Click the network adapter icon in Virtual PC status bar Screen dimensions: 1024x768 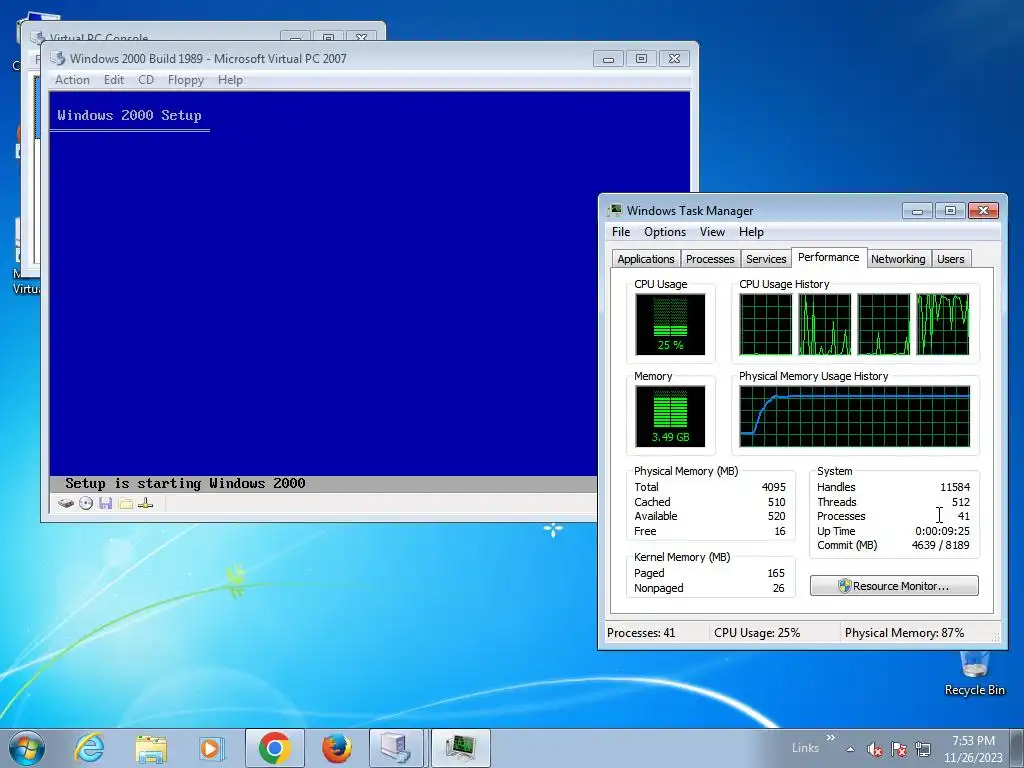point(146,504)
